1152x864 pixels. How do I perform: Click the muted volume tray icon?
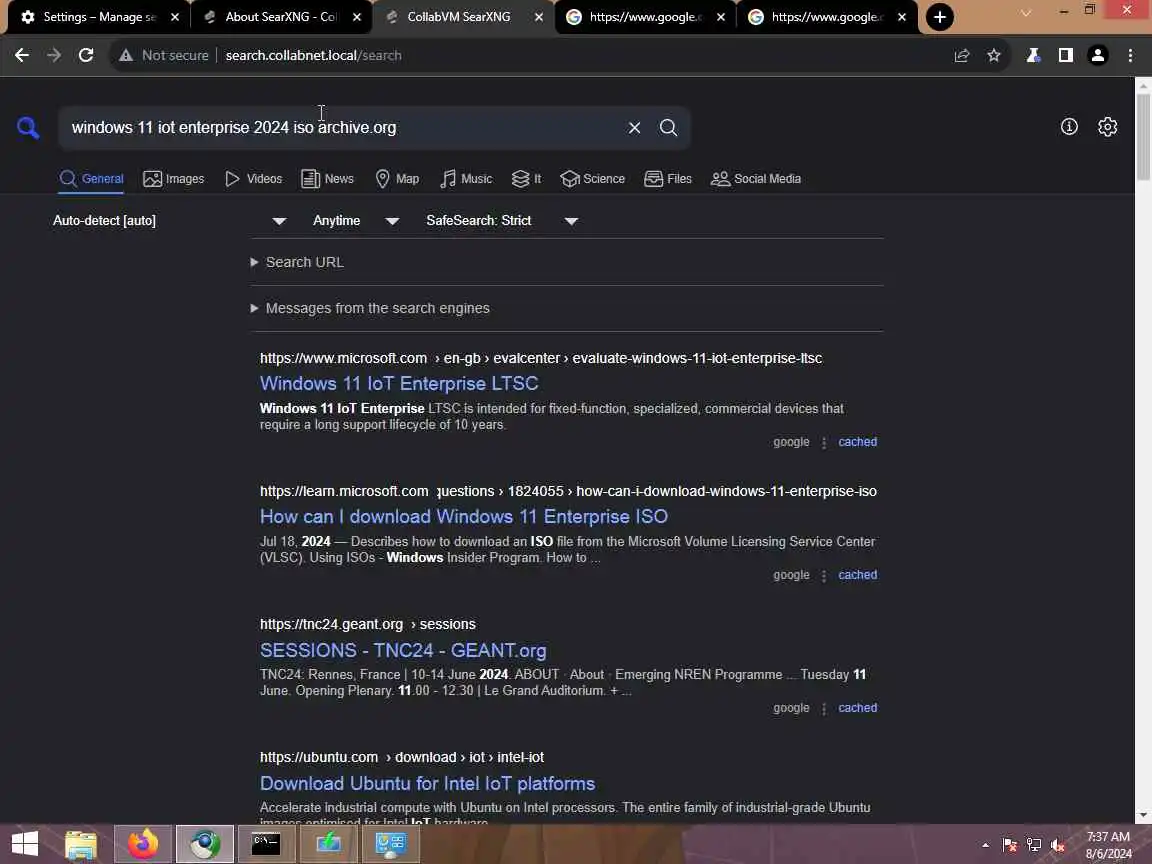point(1057,845)
